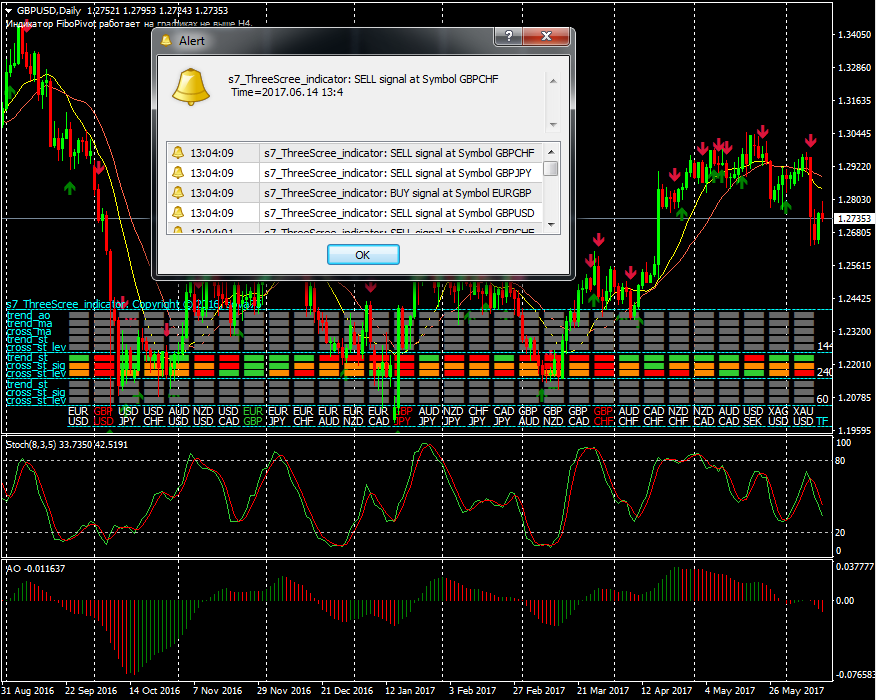Click bell icon beside the GBPJPY alert row
This screenshot has height=700, width=877.
pyautogui.click(x=178, y=172)
